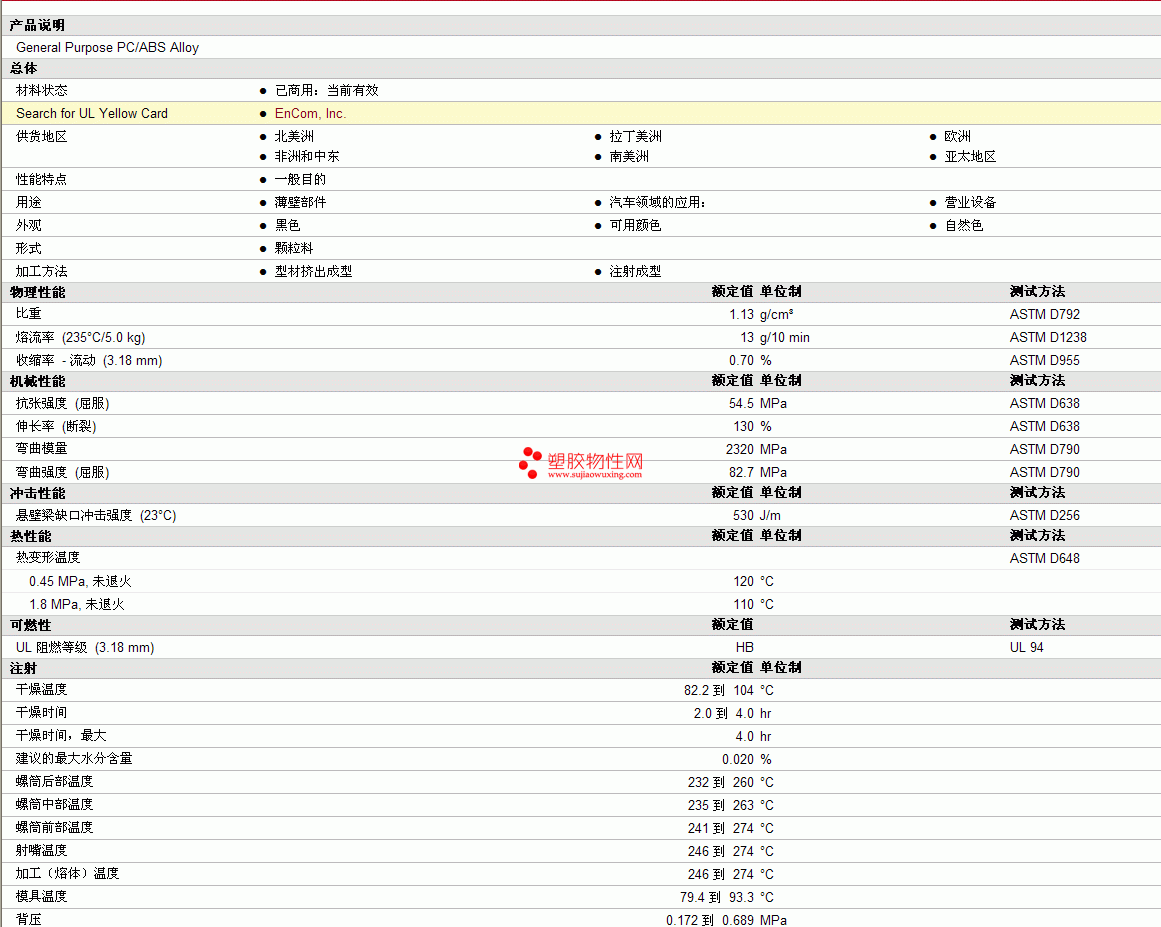Select the 非洲和中东 region entry
Screen dimensions: 1161x927
(307, 156)
